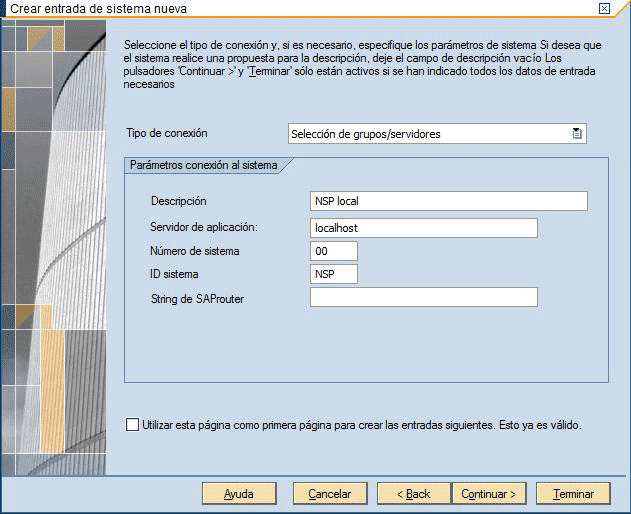Viewport: 631px width, 514px height.
Task: Click the Descripción label
Action: [x=179, y=201]
